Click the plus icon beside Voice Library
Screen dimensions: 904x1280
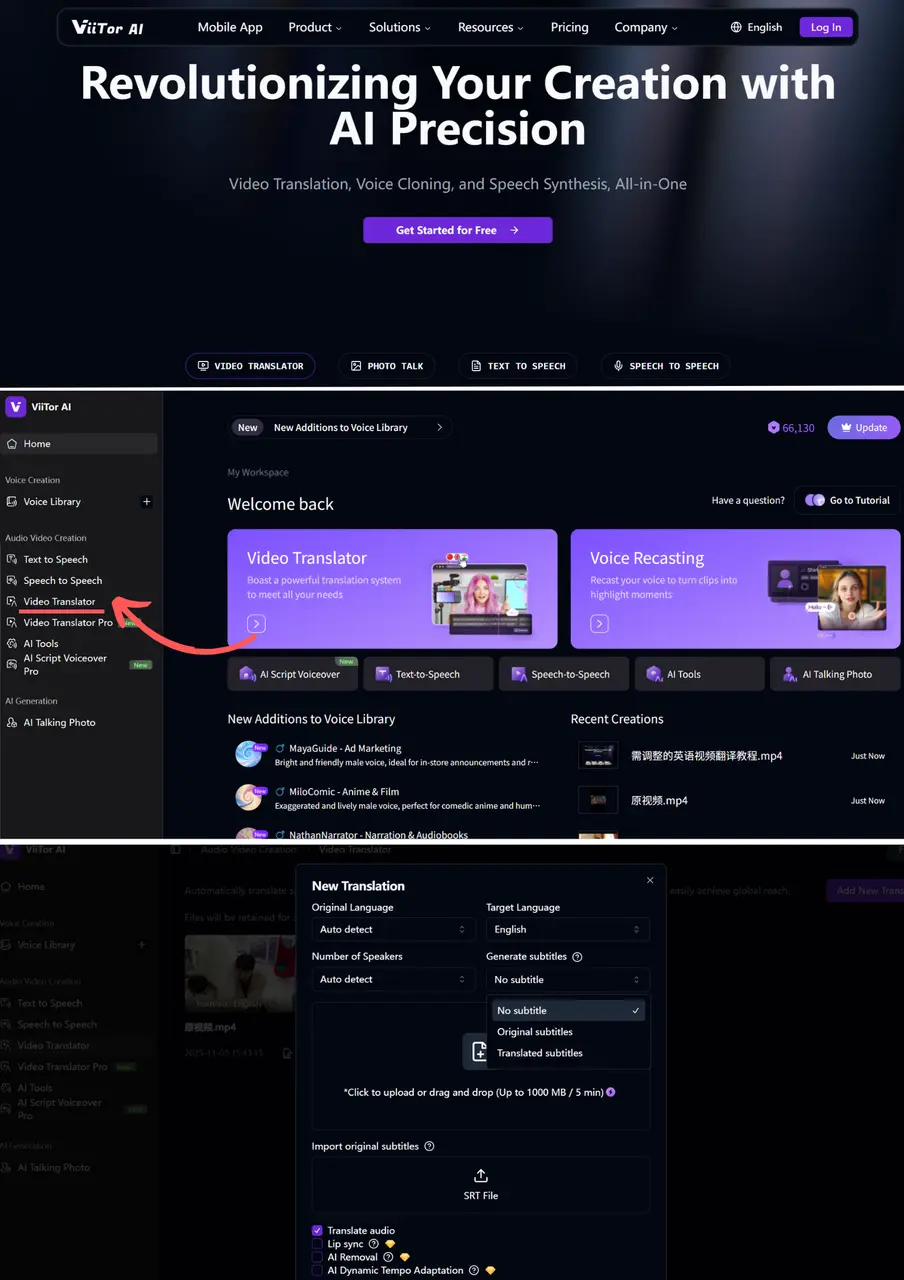(x=146, y=502)
